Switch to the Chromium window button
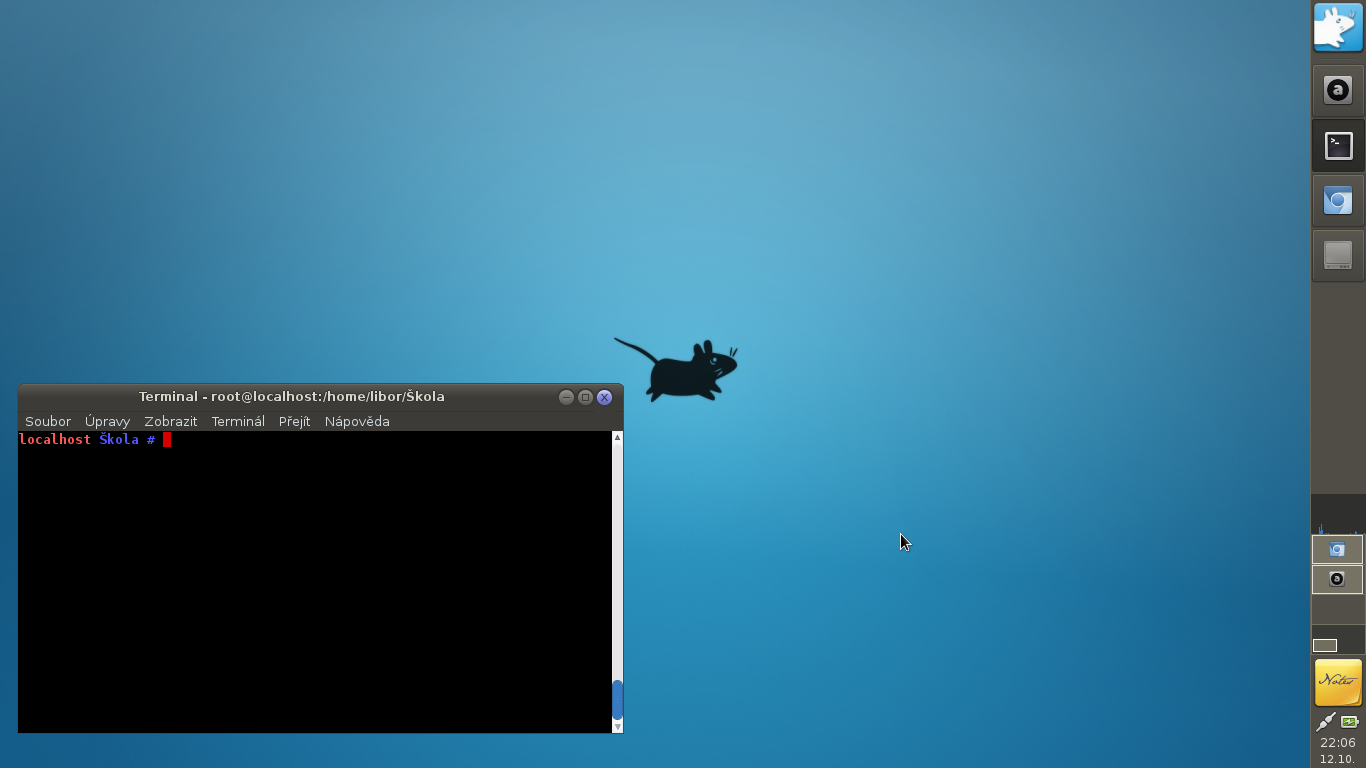Viewport: 1366px width, 768px height. tap(1337, 550)
